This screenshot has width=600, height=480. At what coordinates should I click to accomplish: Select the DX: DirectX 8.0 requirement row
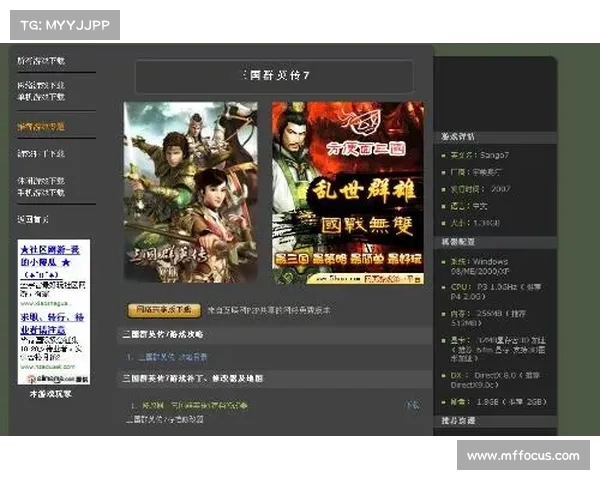(x=495, y=380)
